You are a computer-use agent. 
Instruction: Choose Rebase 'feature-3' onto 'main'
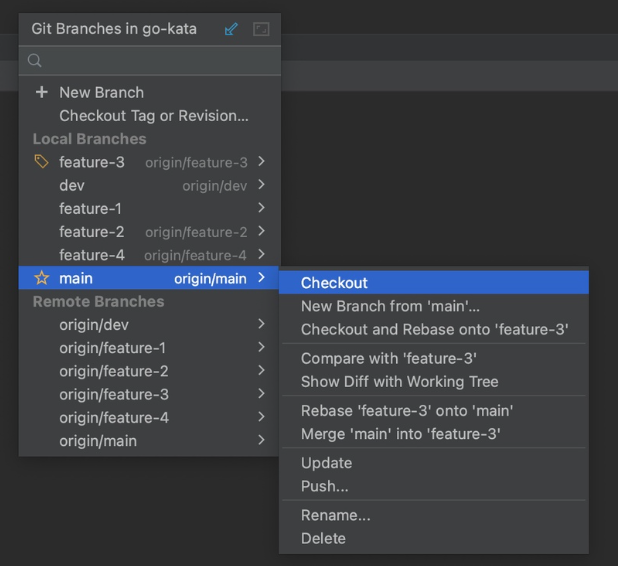pos(407,411)
